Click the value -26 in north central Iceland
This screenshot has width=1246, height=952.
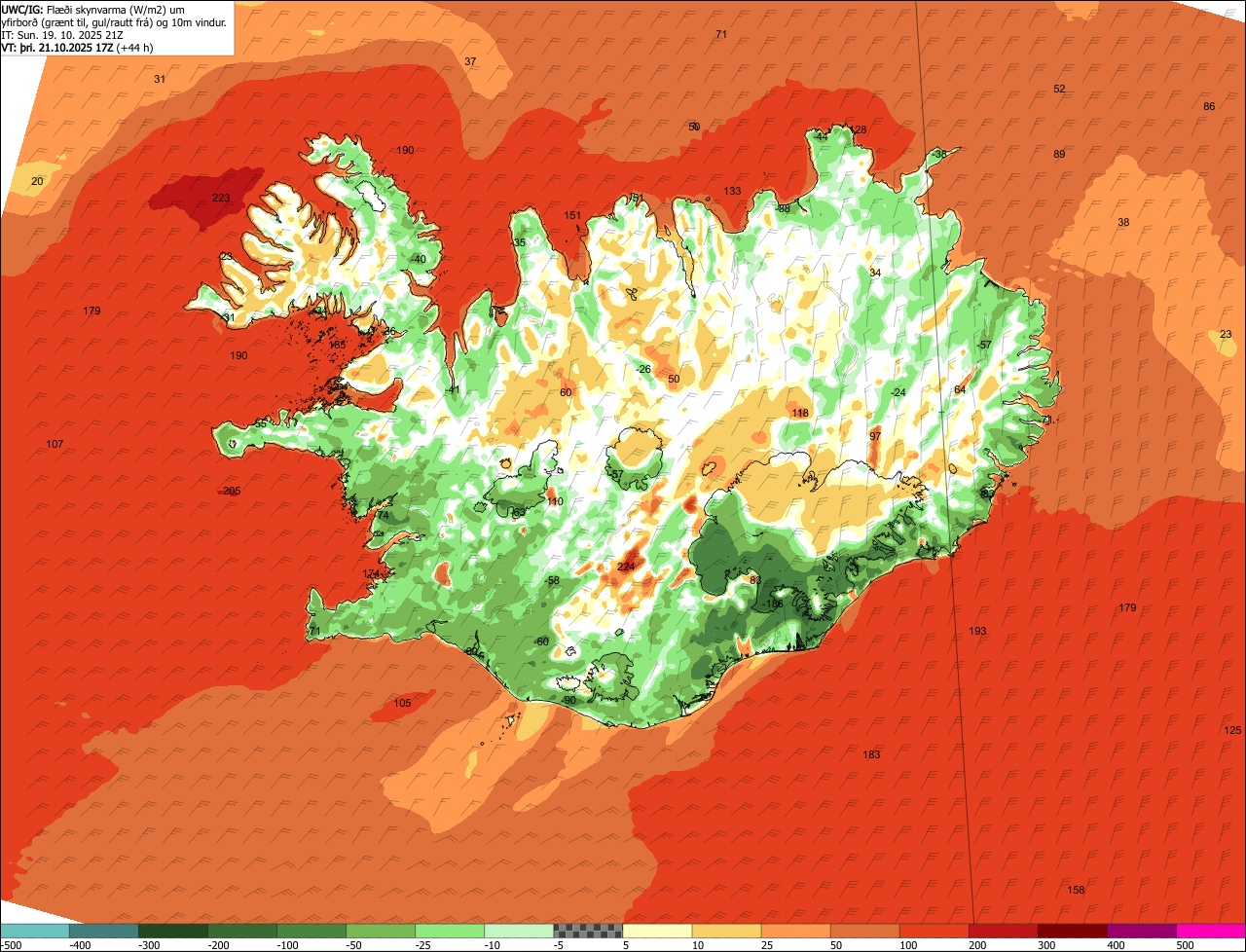point(643,369)
